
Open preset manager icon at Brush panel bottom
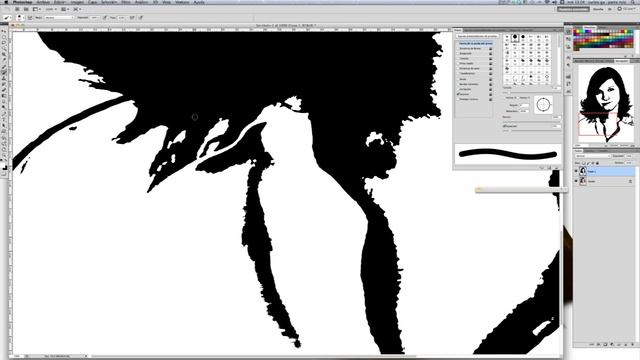pos(549,168)
